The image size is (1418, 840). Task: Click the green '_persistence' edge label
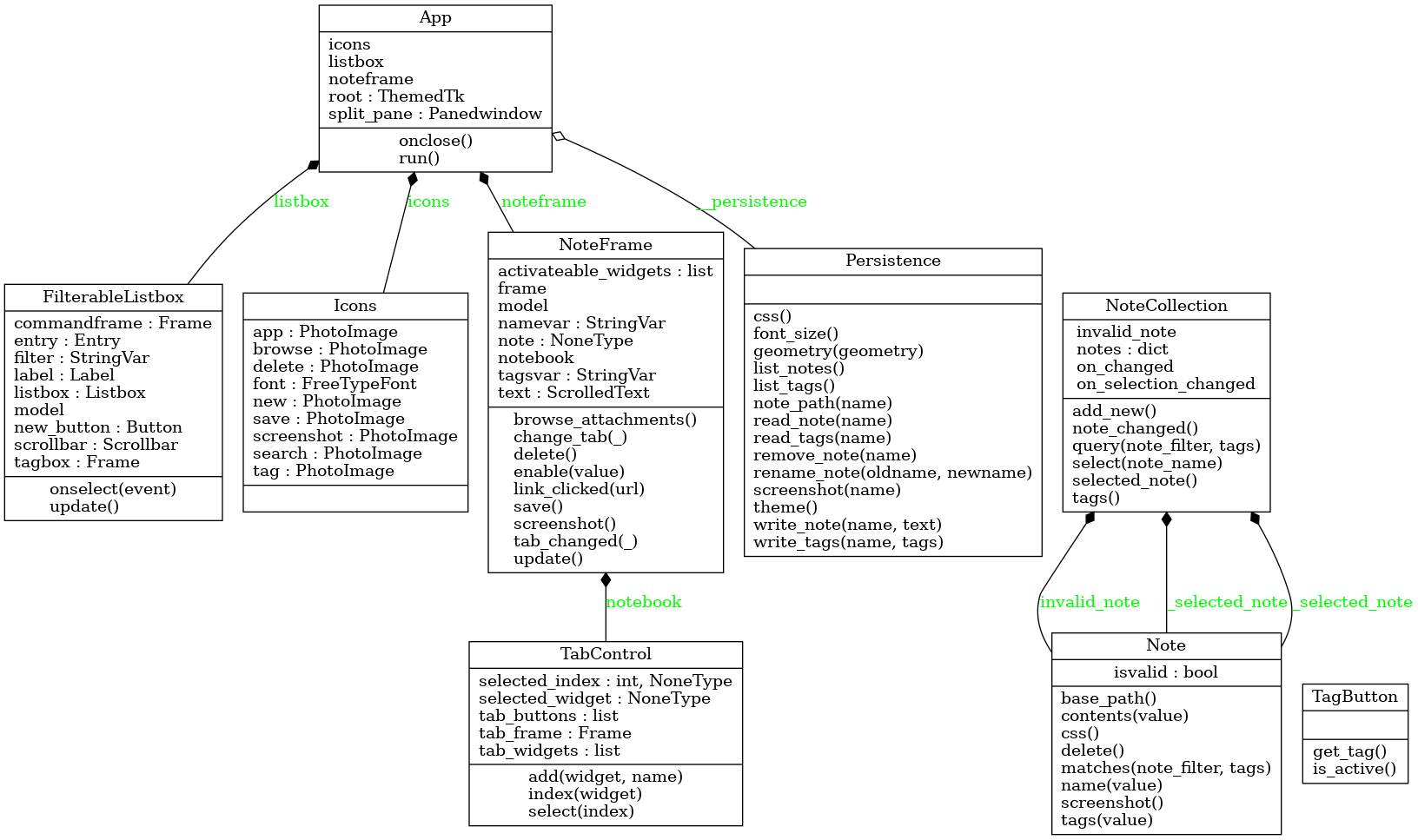tap(752, 202)
